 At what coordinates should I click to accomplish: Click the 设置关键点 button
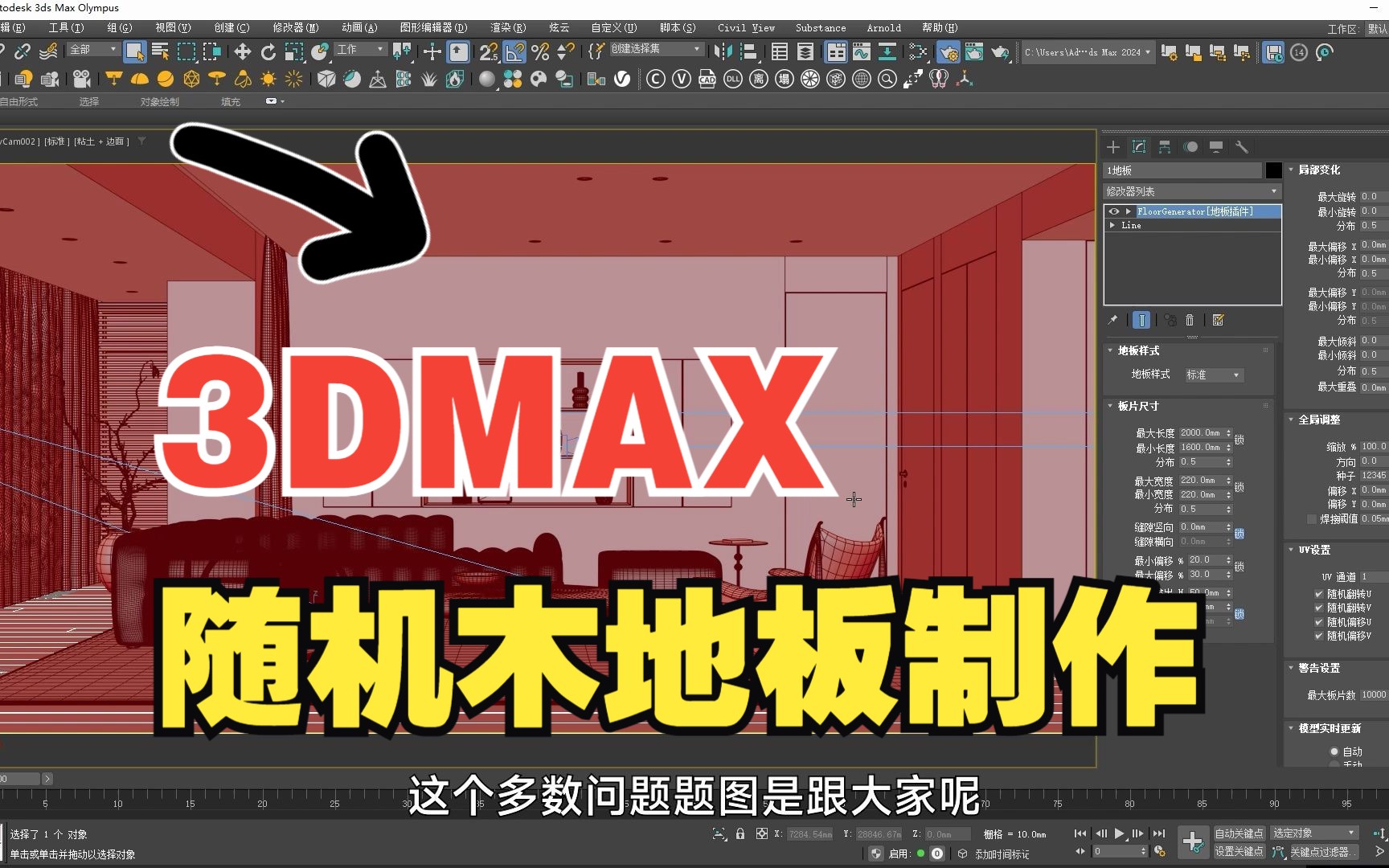pos(1239,851)
